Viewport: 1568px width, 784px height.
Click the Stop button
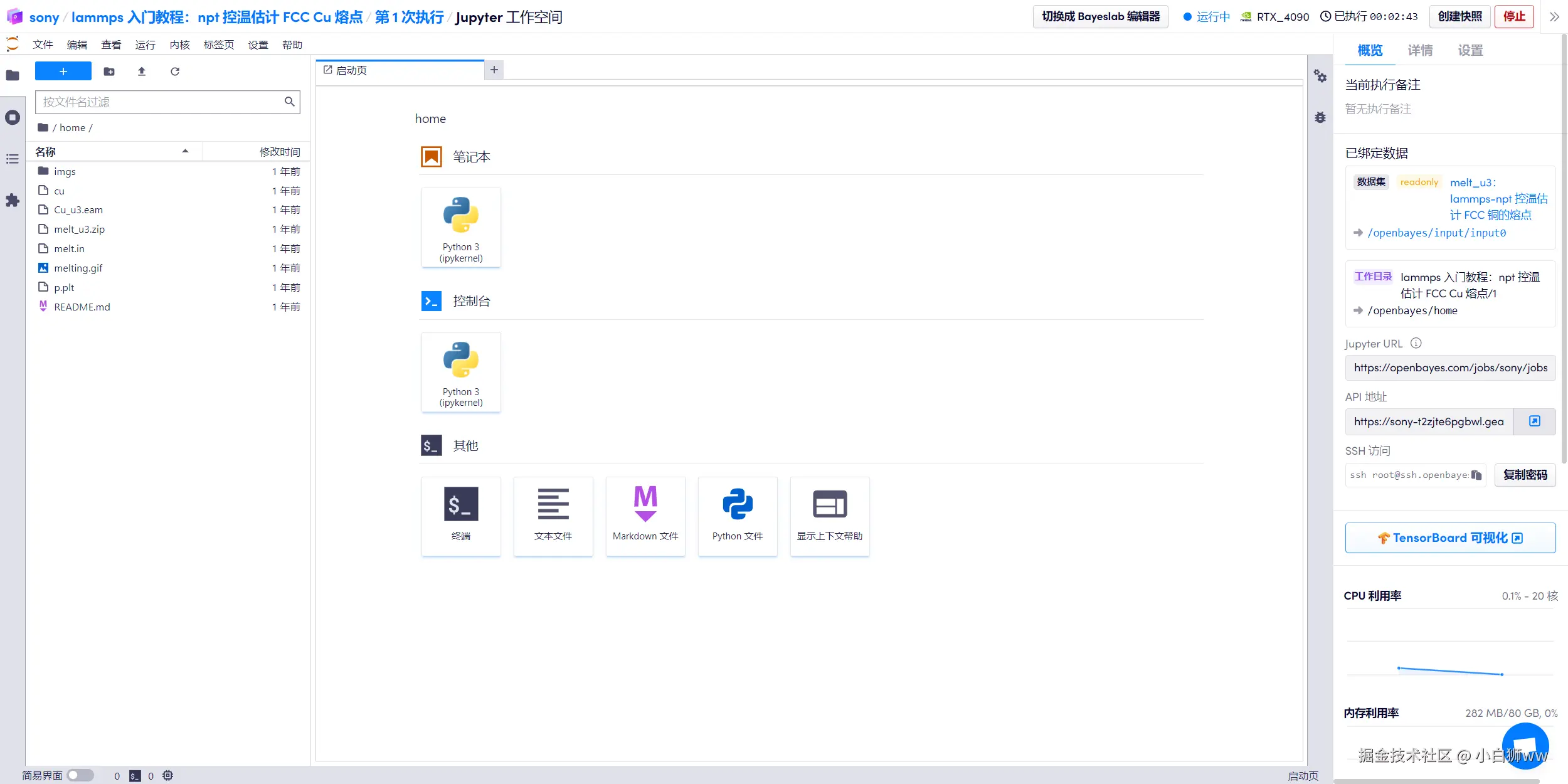tap(1514, 17)
